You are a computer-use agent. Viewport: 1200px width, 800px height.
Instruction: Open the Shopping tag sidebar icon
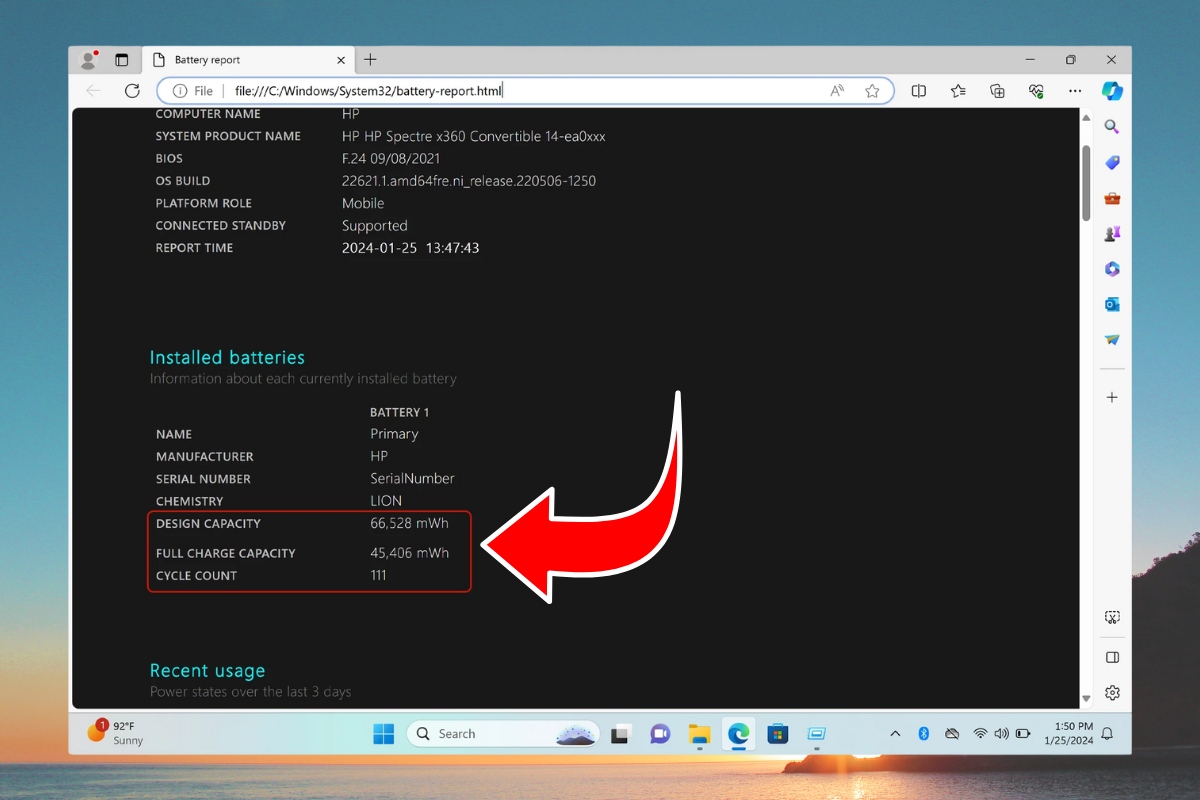click(x=1112, y=162)
